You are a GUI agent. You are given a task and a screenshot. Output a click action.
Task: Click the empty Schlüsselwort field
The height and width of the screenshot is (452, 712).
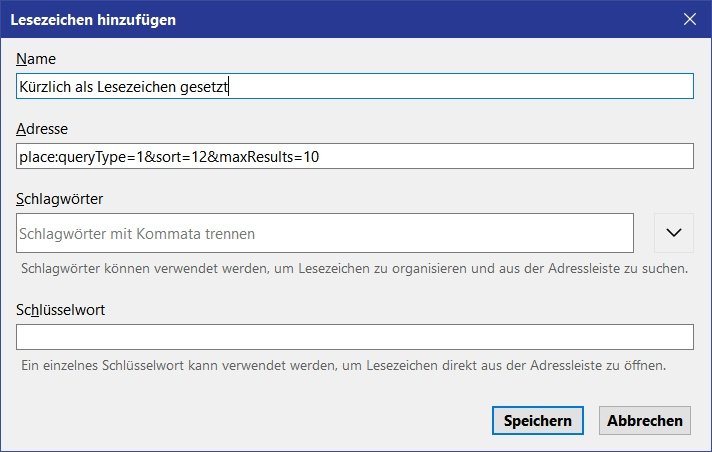[355, 337]
